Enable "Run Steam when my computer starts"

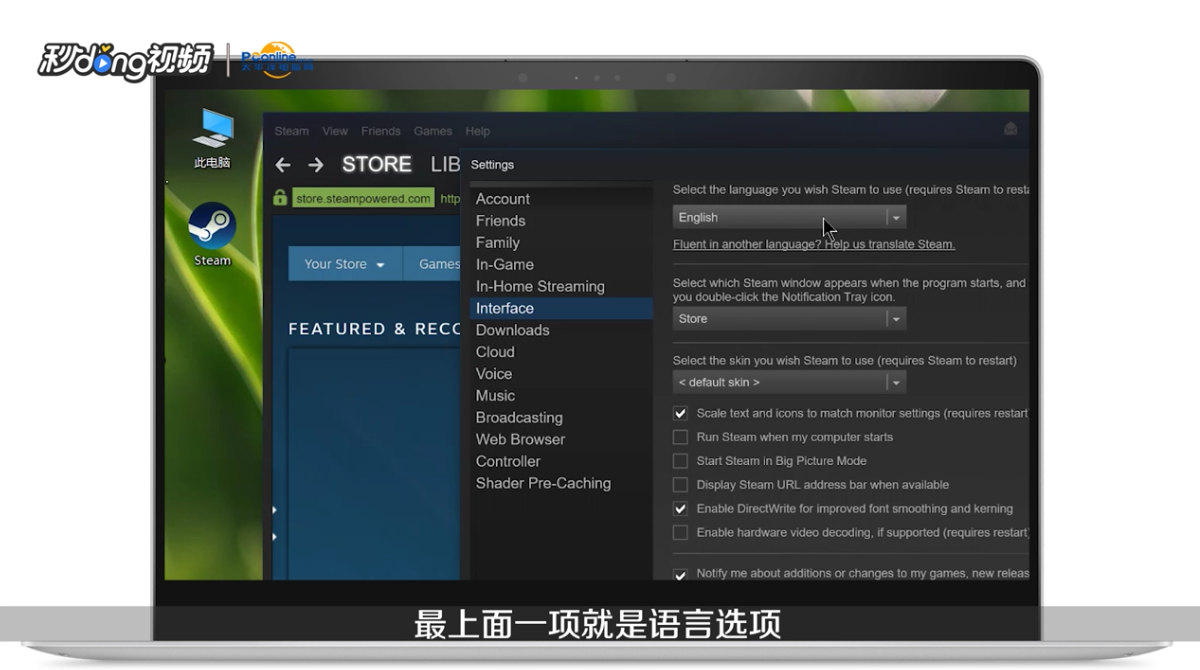(680, 437)
